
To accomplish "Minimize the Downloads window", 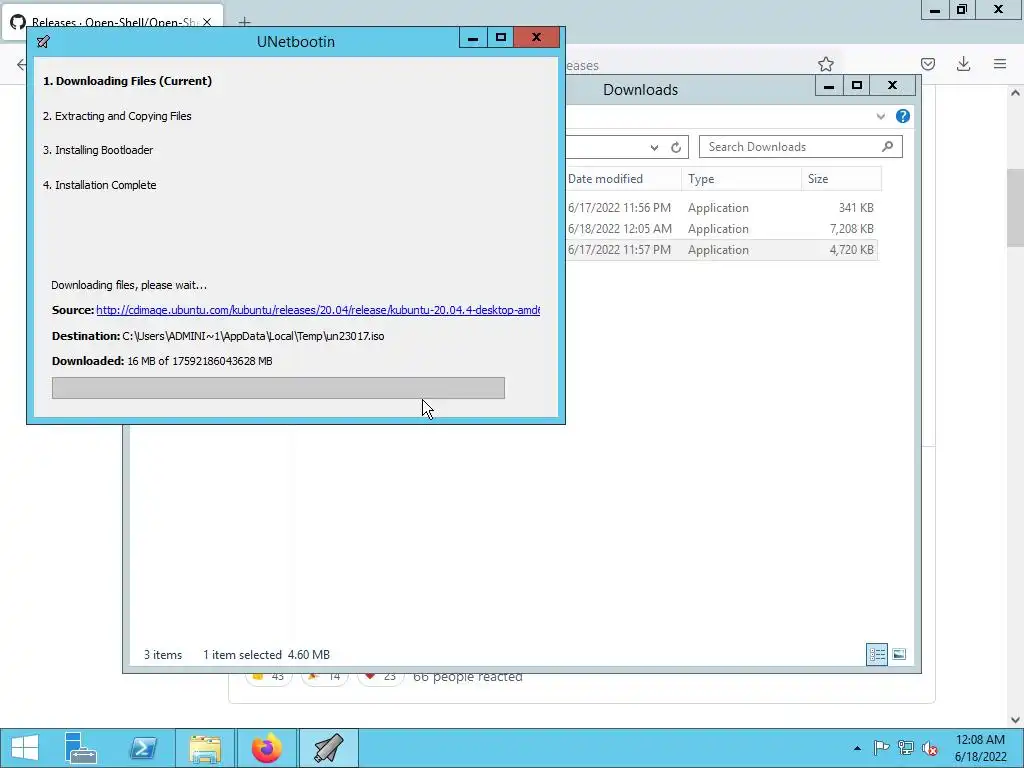I will pos(829,86).
